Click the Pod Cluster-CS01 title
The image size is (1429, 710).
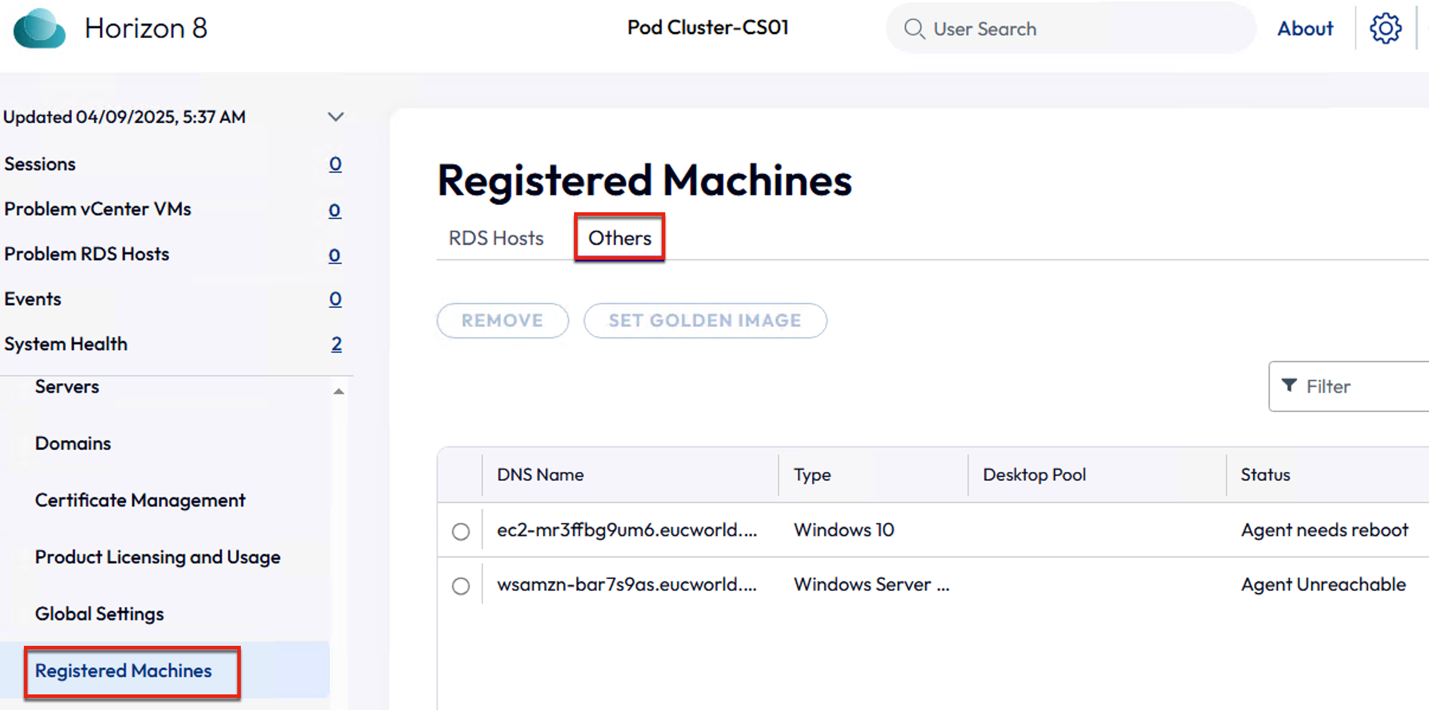708,28
